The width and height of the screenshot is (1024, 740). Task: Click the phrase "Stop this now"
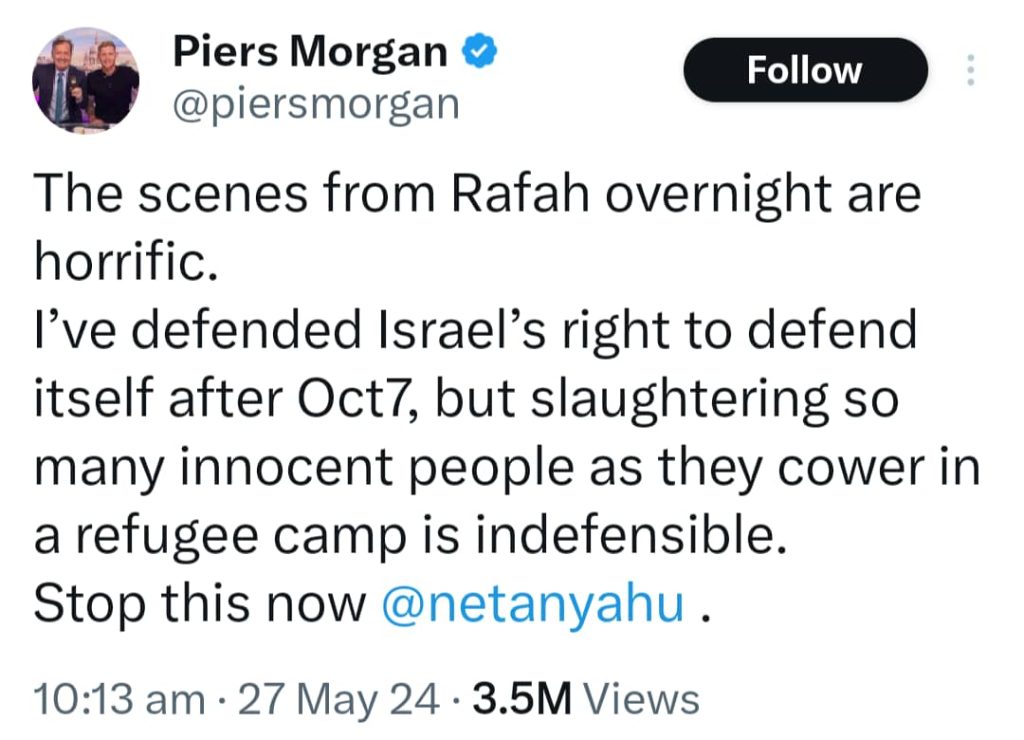click(x=198, y=604)
